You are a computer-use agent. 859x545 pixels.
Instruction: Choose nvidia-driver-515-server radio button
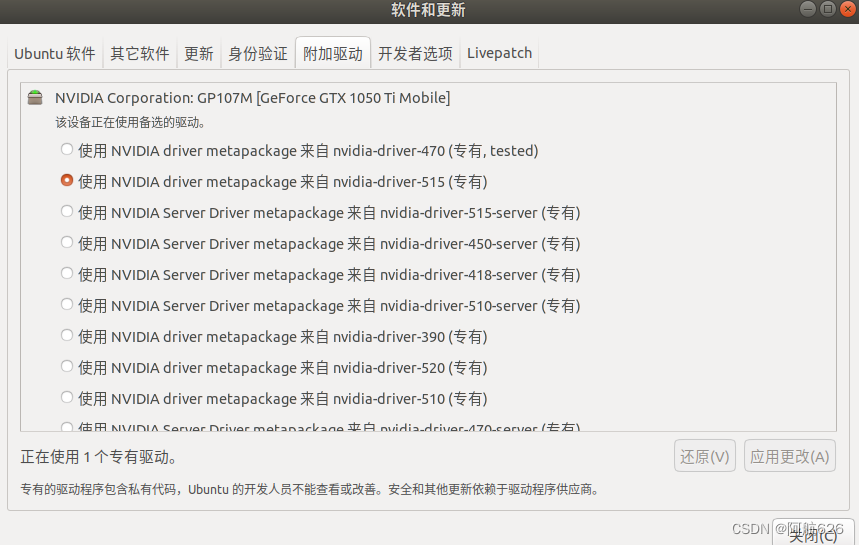[67, 211]
